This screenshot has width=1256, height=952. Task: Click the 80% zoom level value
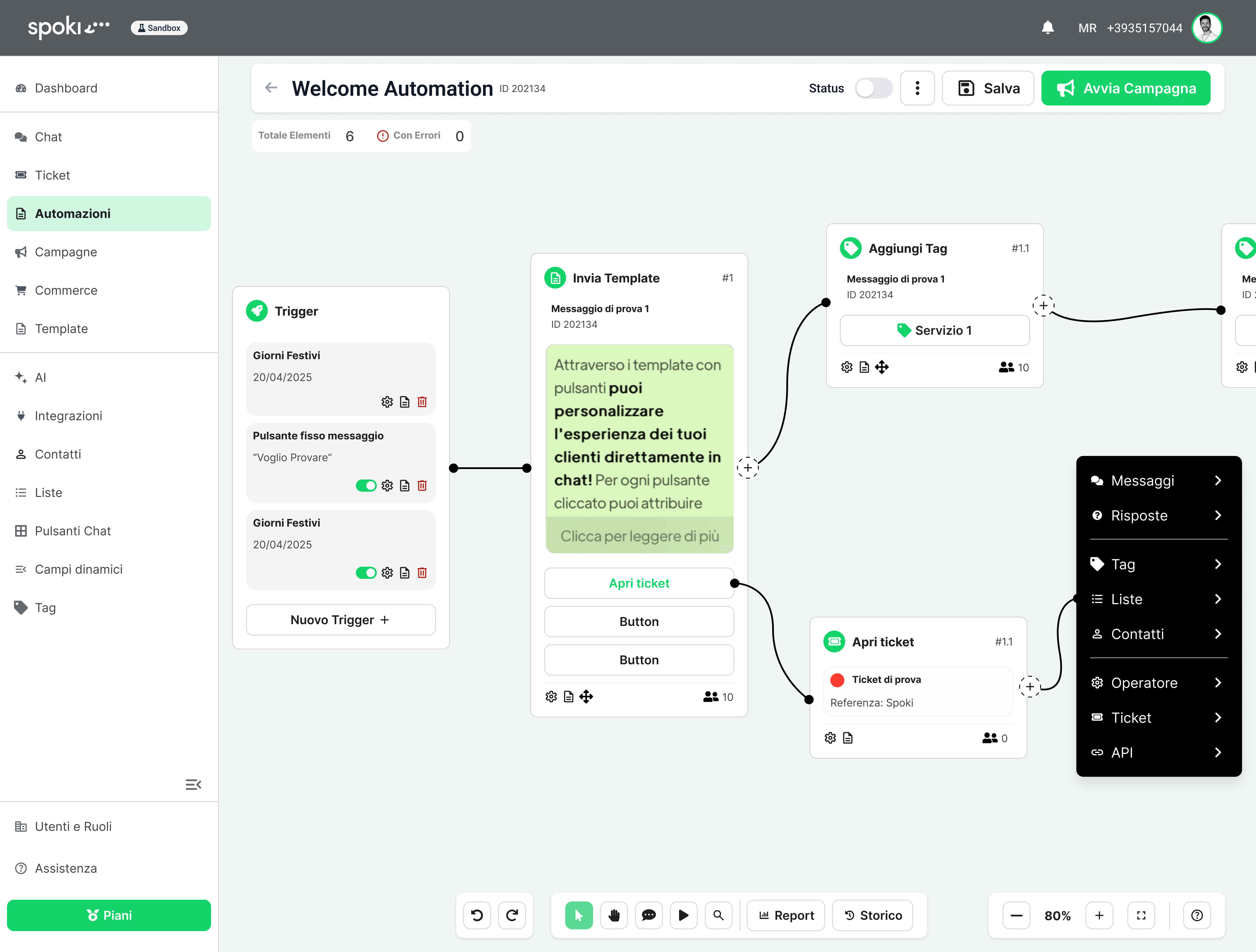tap(1058, 916)
